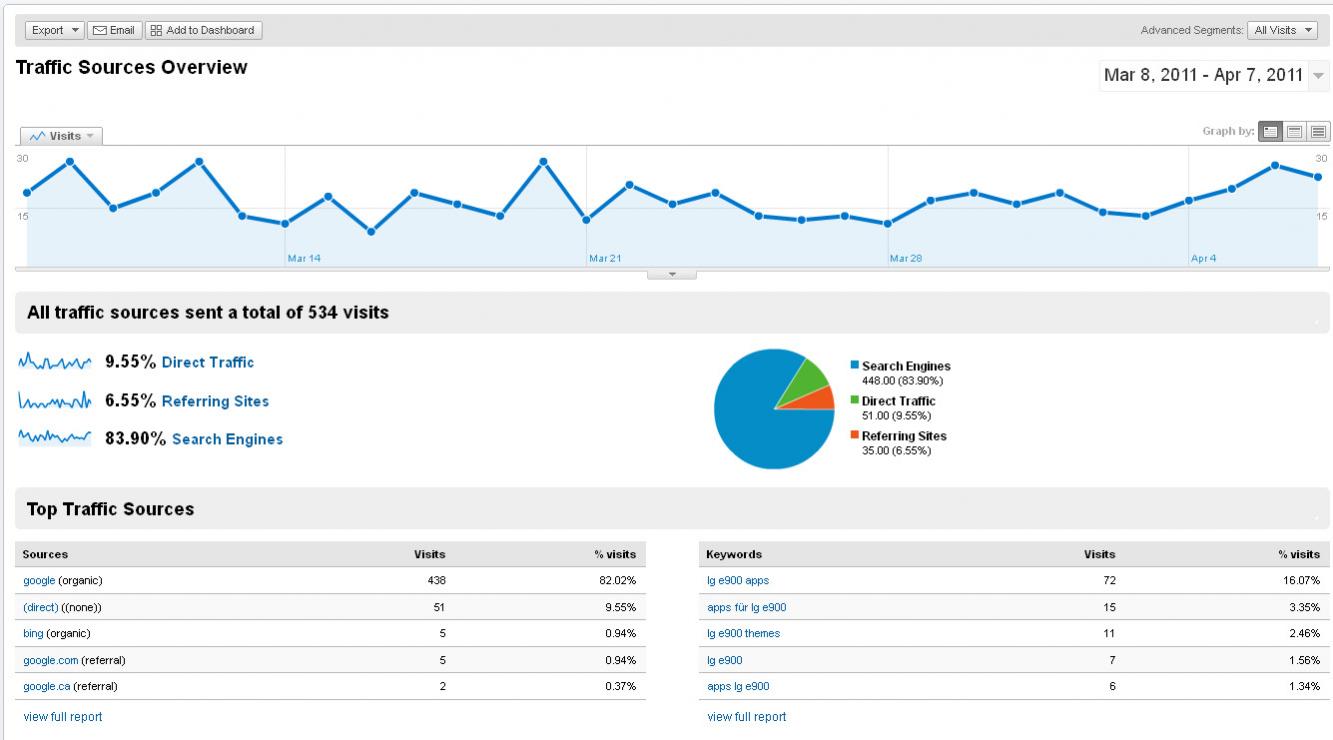
Task: Click the Sources column header
Action: coord(45,555)
